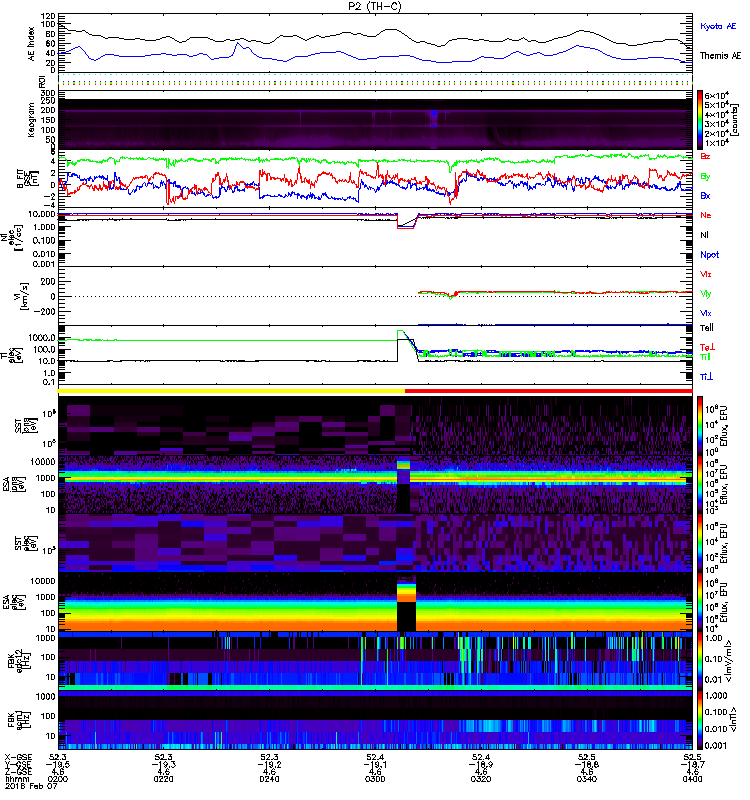Click the ESA electron Eflux color bar

(x=700, y=602)
